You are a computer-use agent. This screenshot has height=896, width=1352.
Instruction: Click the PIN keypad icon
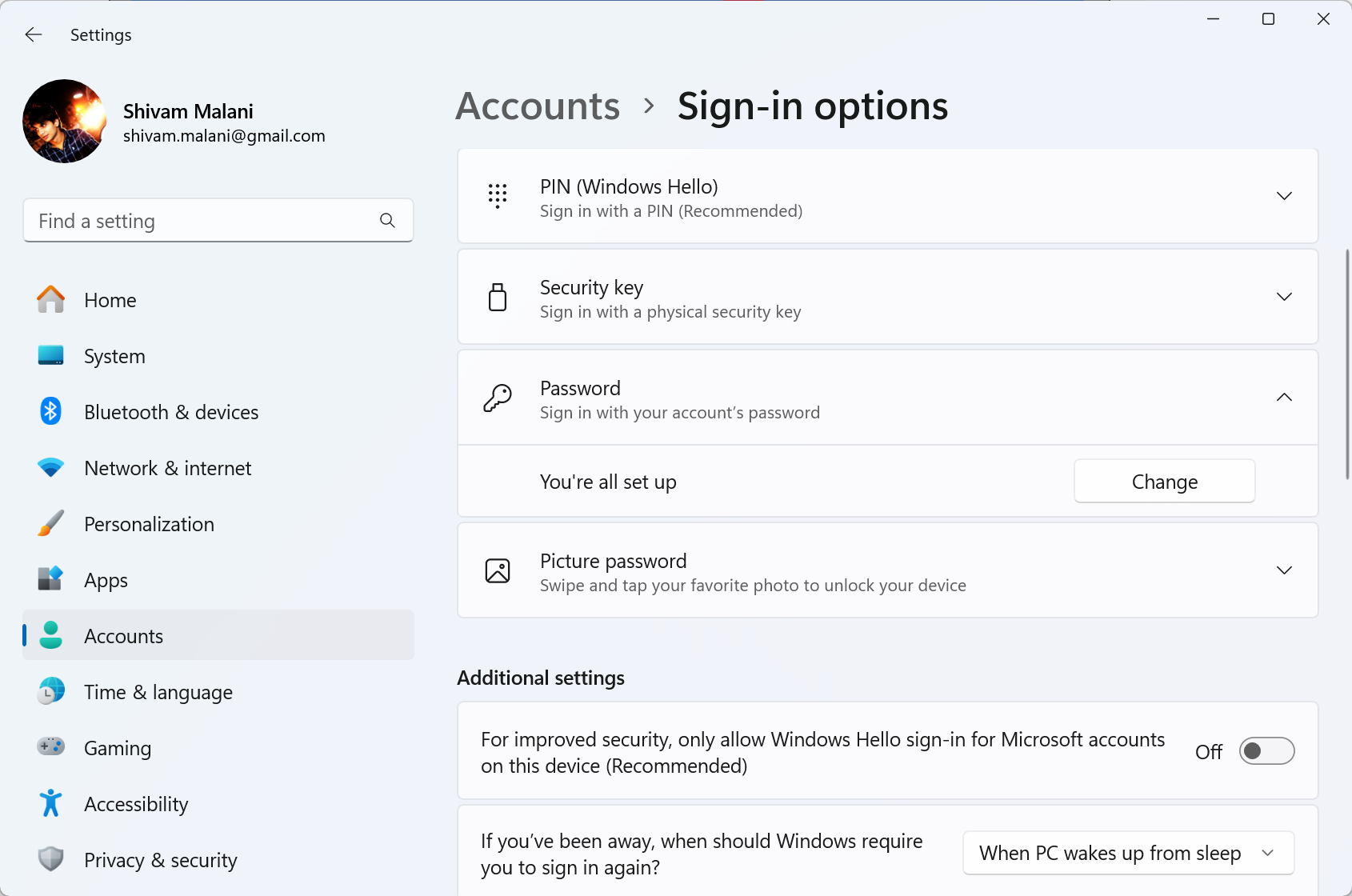(498, 196)
